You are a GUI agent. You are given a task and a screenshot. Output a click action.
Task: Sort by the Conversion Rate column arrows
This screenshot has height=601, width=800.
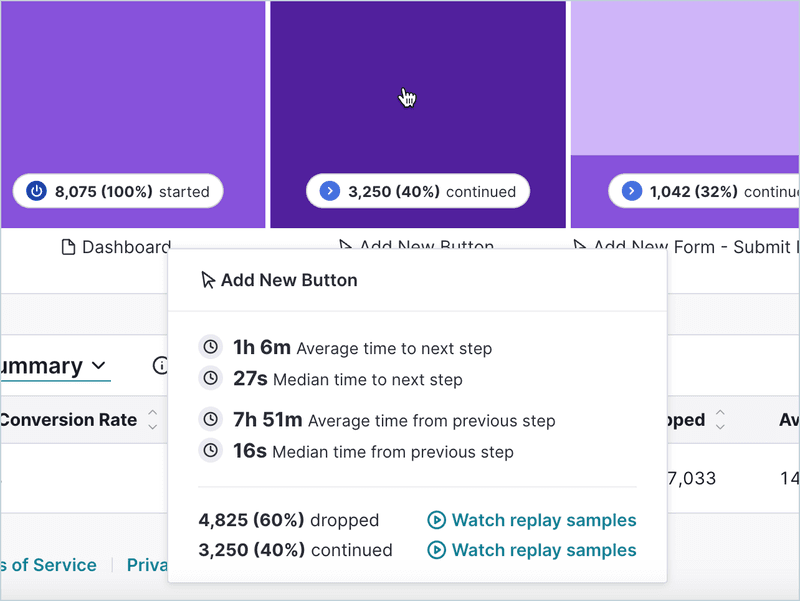coord(153,420)
